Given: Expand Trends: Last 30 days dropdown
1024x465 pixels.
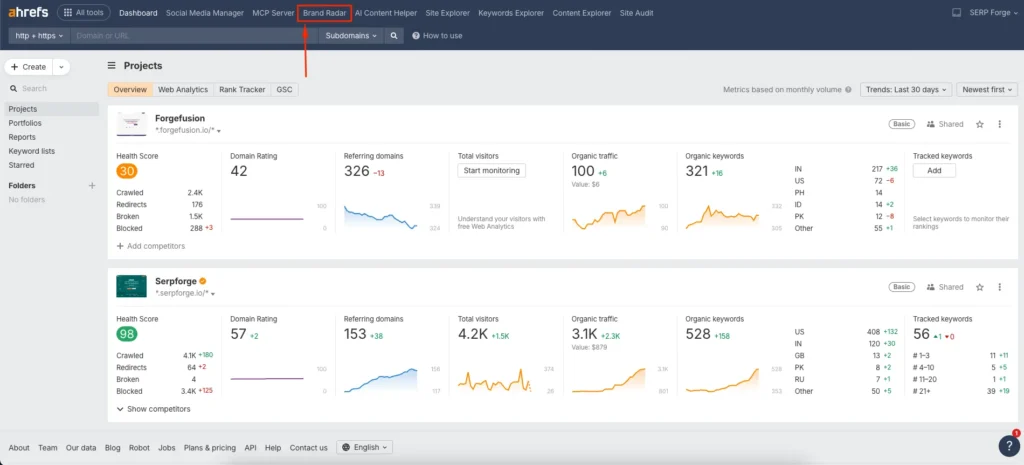Looking at the screenshot, I should click(905, 89).
